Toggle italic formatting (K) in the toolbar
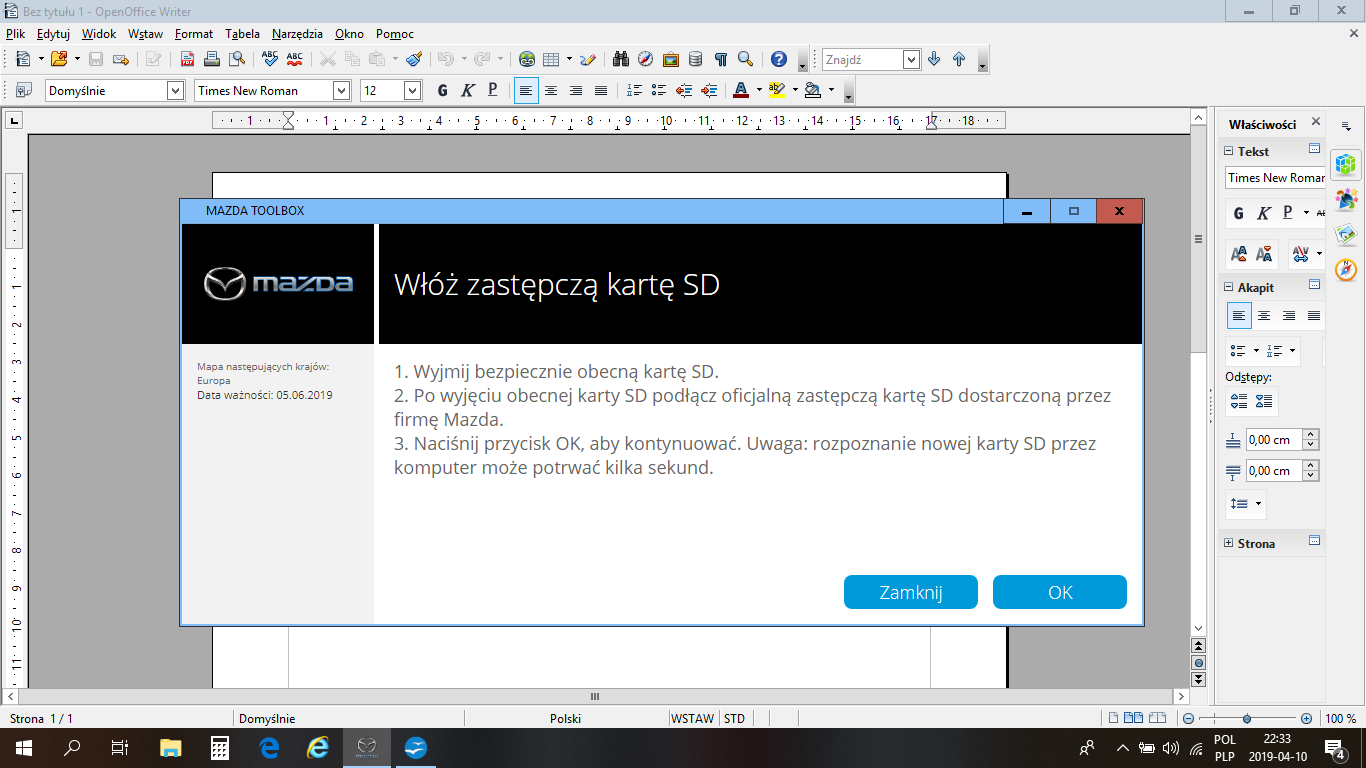The image size is (1366, 768). (467, 91)
